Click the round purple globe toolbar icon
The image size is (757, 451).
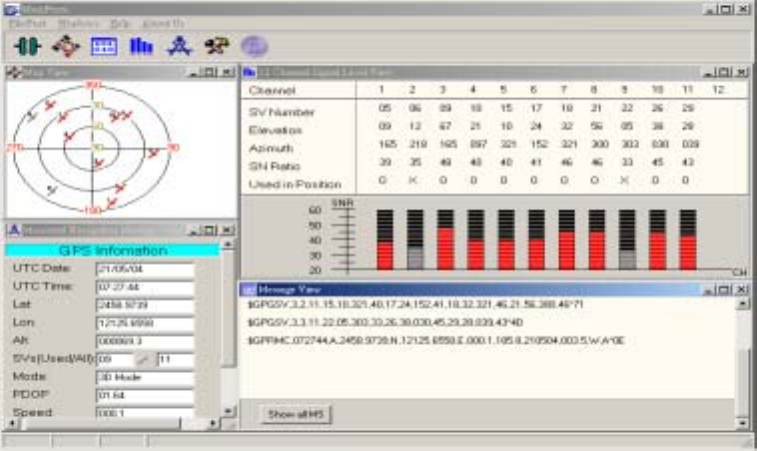(254, 46)
